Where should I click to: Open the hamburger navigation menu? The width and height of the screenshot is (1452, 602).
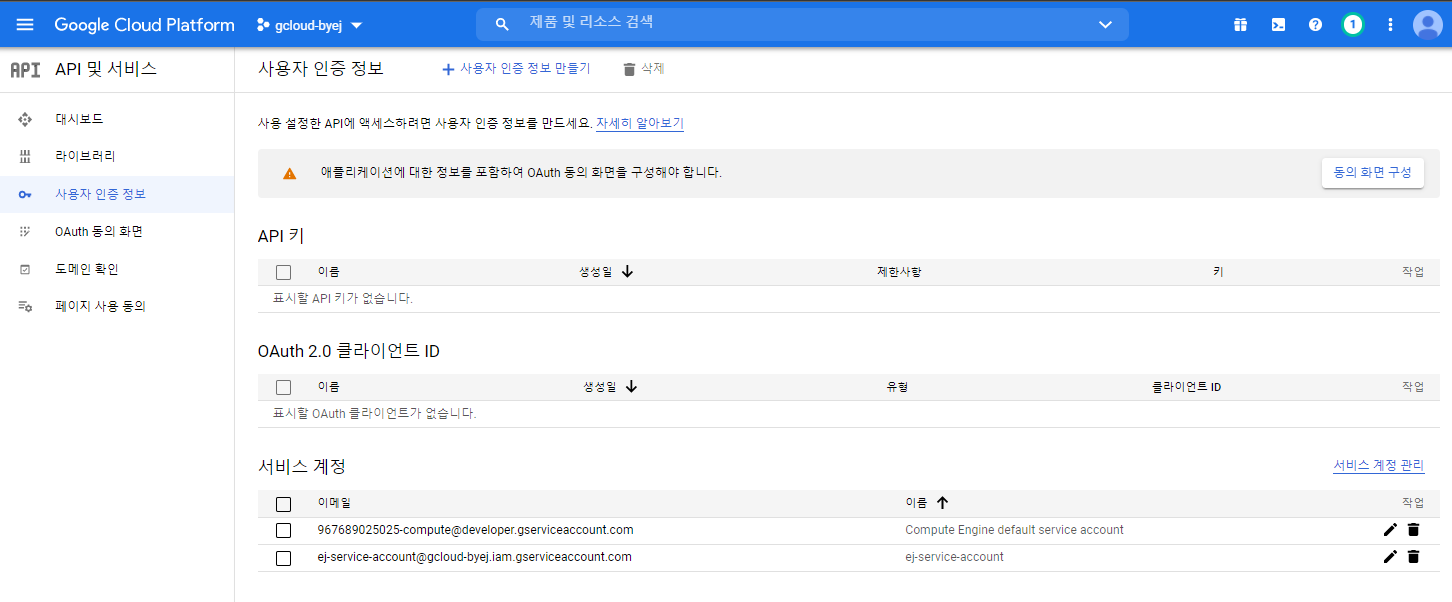[25, 25]
